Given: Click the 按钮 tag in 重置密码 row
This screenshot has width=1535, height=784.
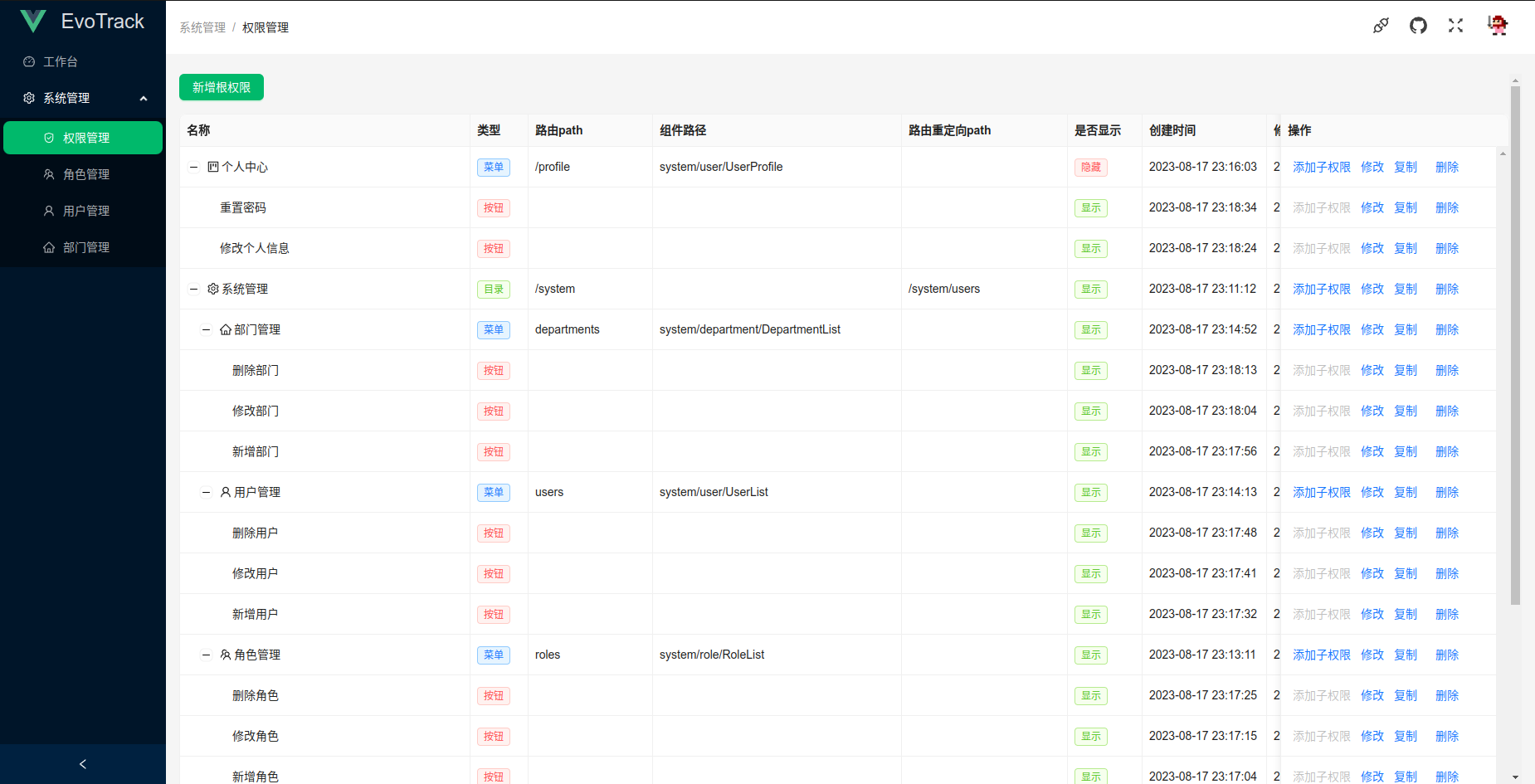Looking at the screenshot, I should point(493,207).
